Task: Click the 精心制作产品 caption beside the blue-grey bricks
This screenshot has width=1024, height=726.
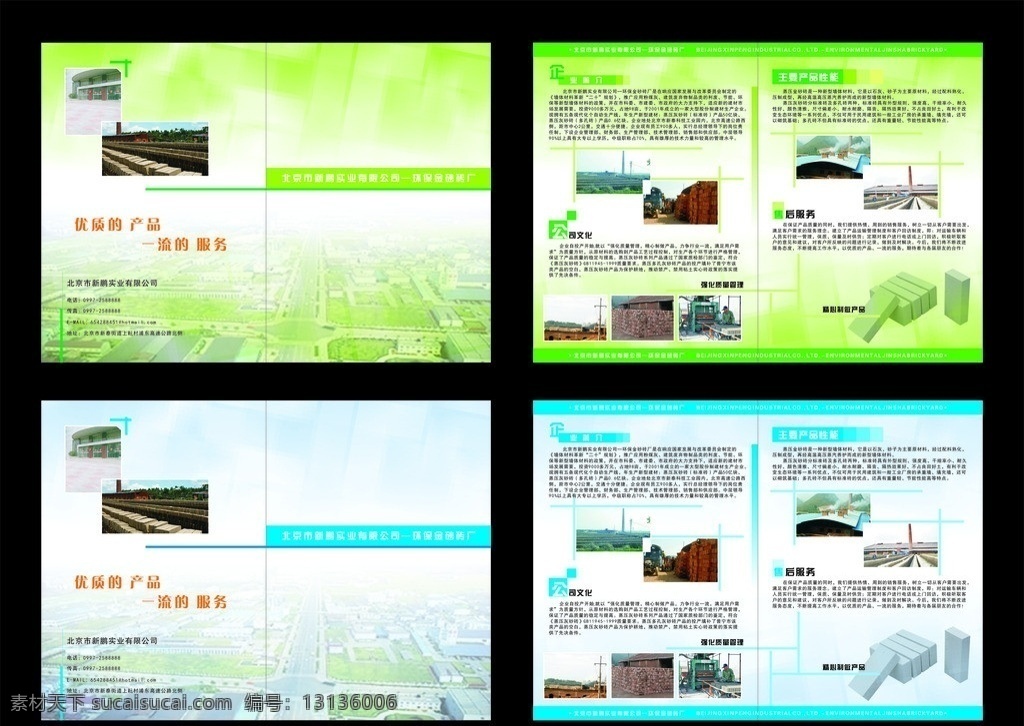Action: [843, 667]
